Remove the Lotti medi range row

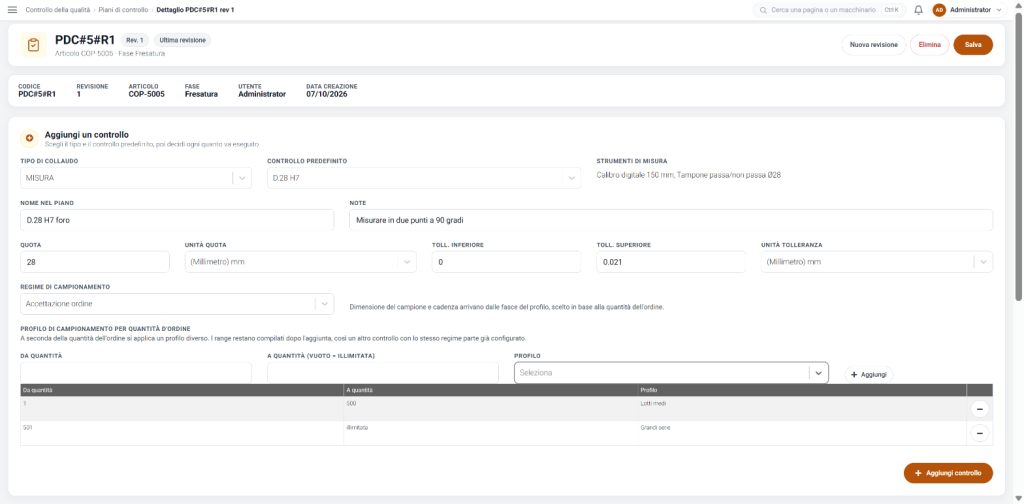point(980,409)
